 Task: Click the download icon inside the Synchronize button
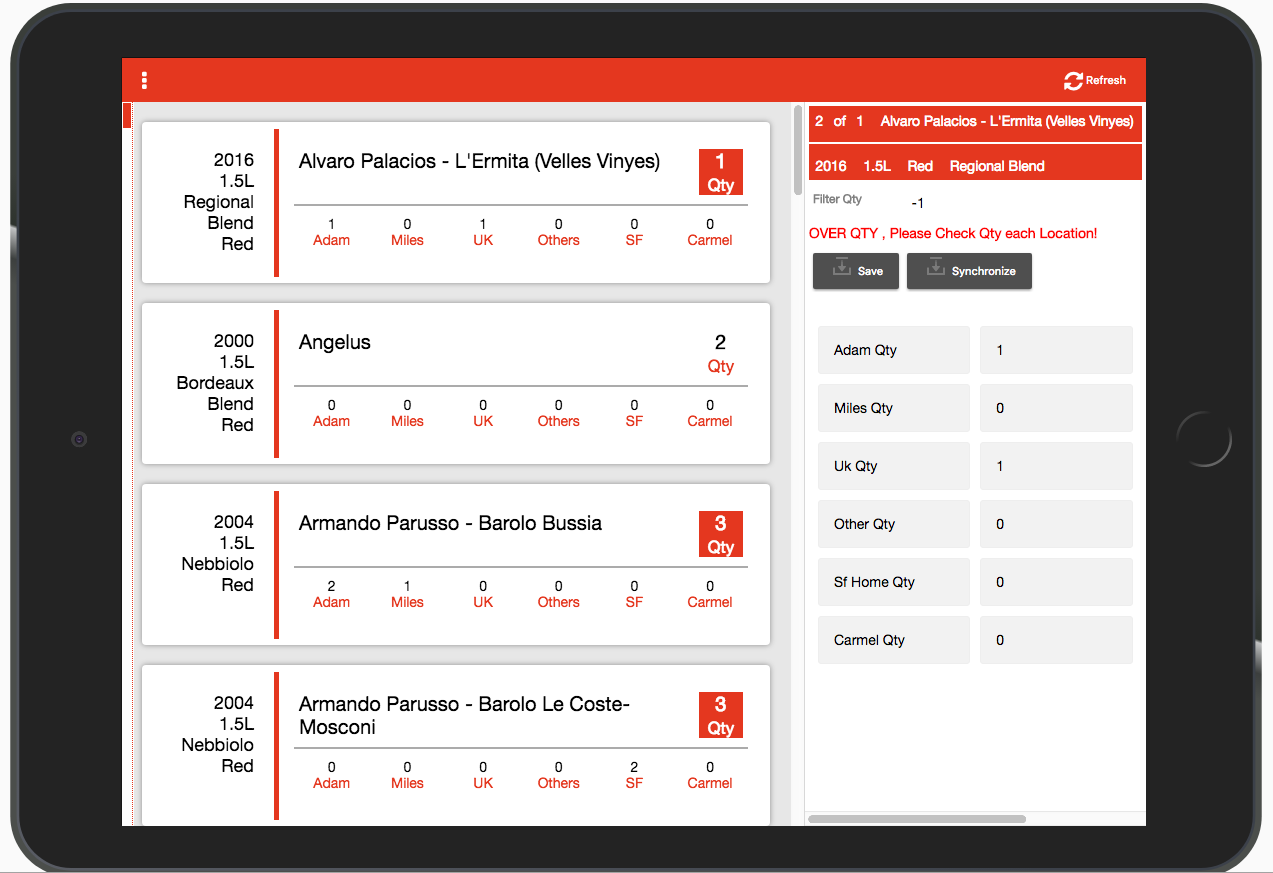tap(936, 268)
